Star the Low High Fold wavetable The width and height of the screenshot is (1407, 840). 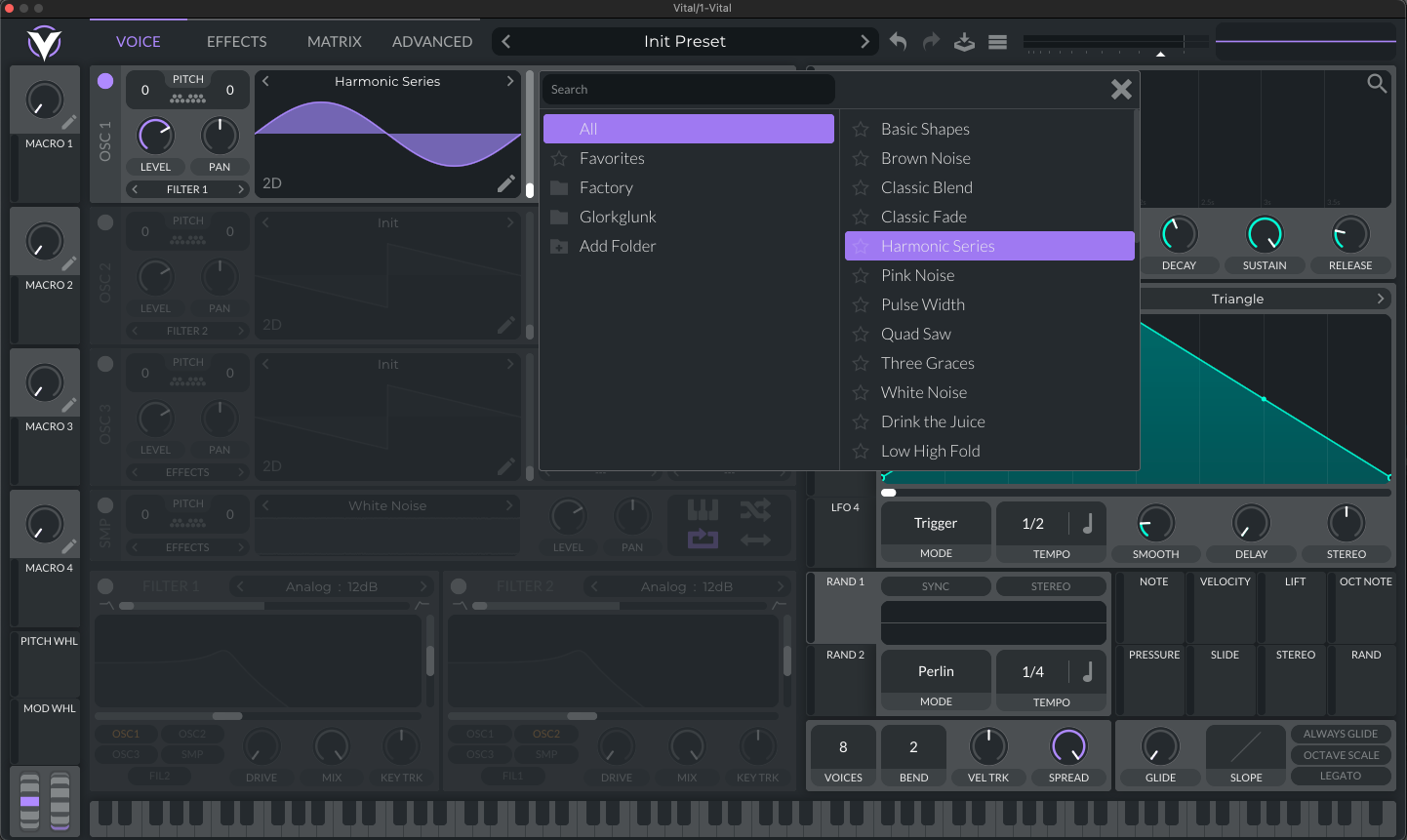click(861, 451)
